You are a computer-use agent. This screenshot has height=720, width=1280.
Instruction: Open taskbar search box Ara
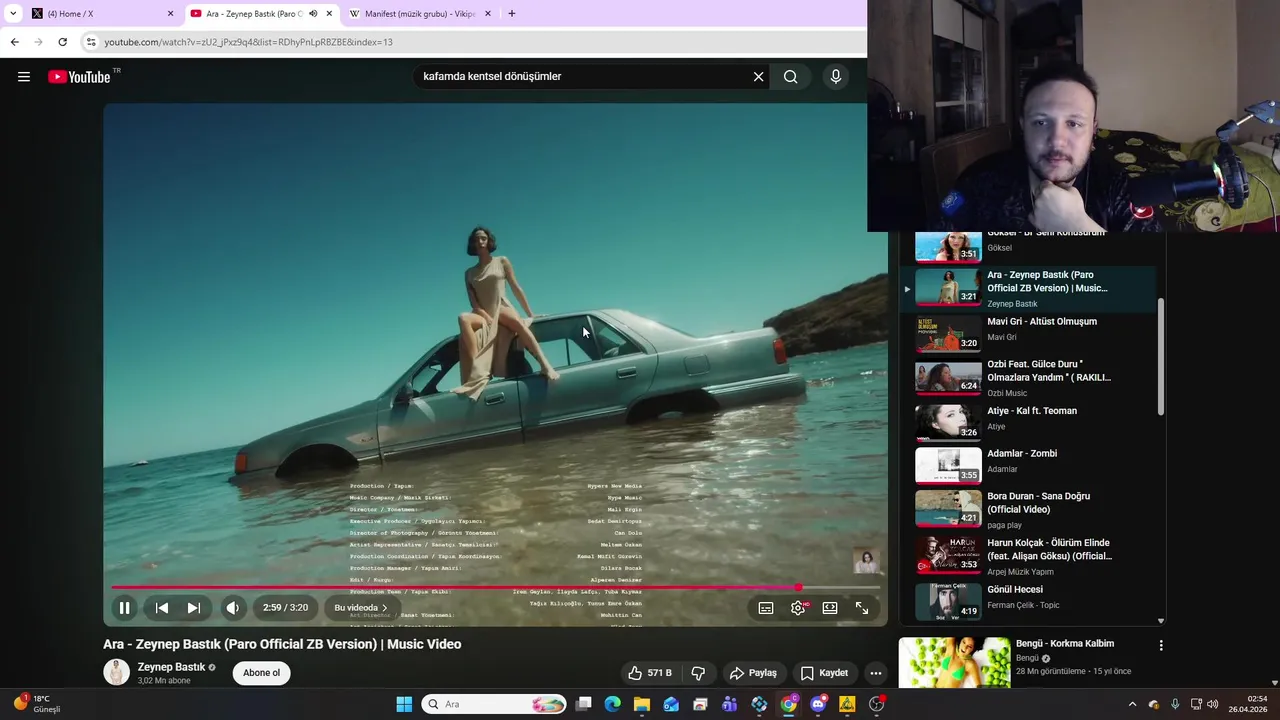(x=494, y=704)
